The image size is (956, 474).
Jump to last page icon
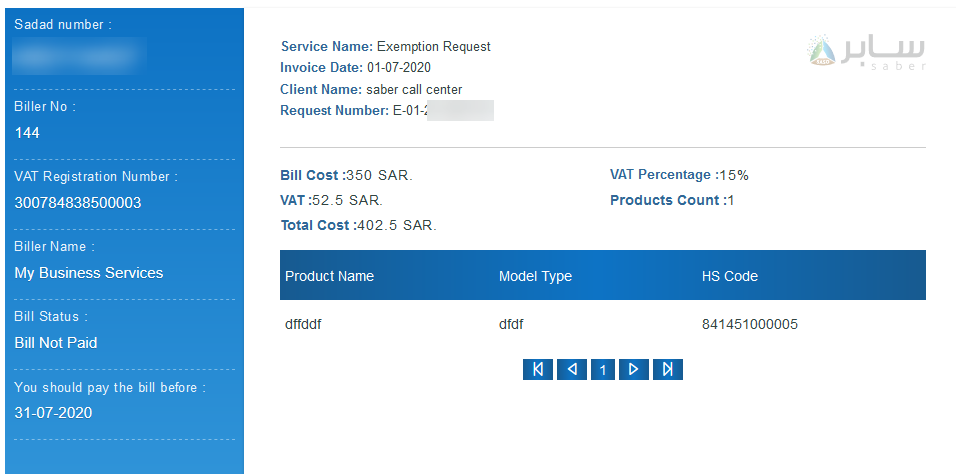click(668, 370)
